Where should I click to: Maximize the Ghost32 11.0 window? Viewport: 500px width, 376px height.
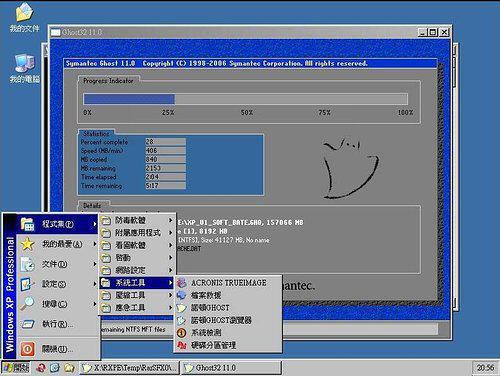(x=433, y=32)
